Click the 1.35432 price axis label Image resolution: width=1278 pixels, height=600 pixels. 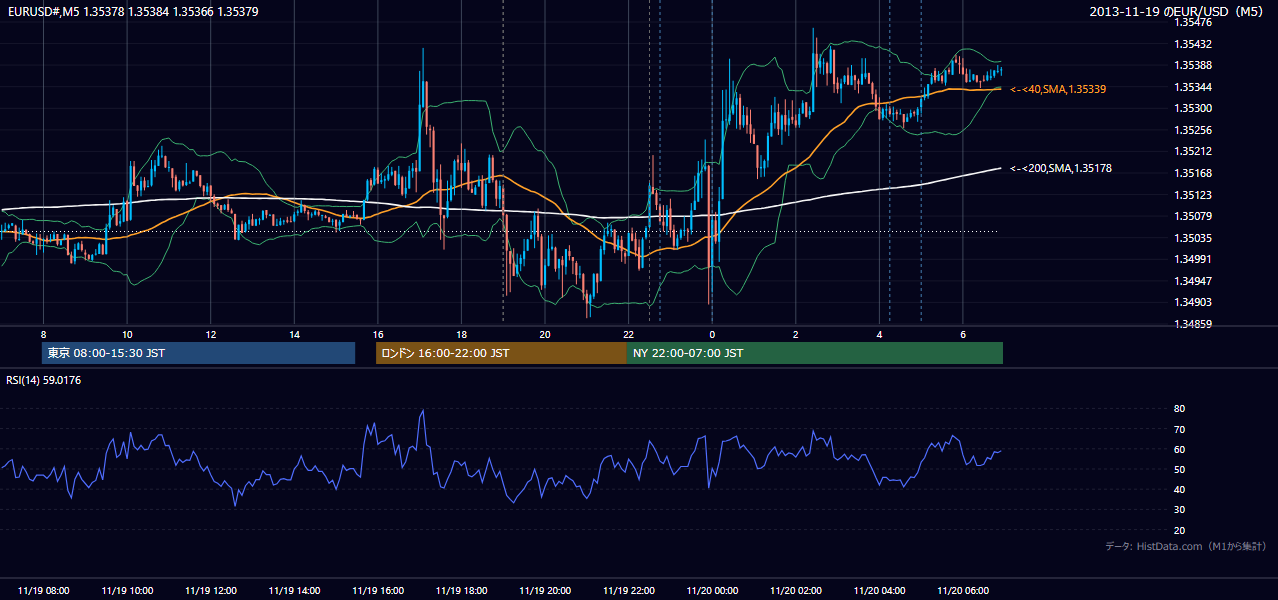point(1193,44)
